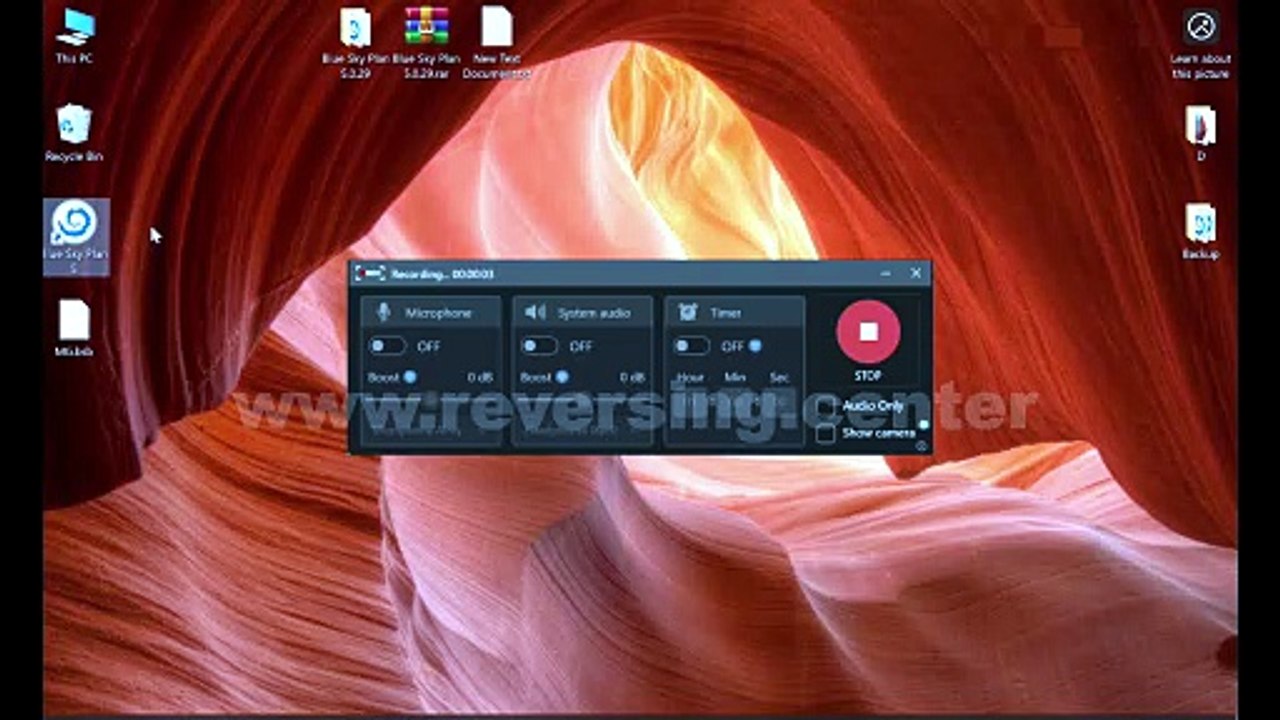Image resolution: width=1280 pixels, height=720 pixels.
Task: Click the recorder logo in the title bar
Action: click(x=371, y=273)
